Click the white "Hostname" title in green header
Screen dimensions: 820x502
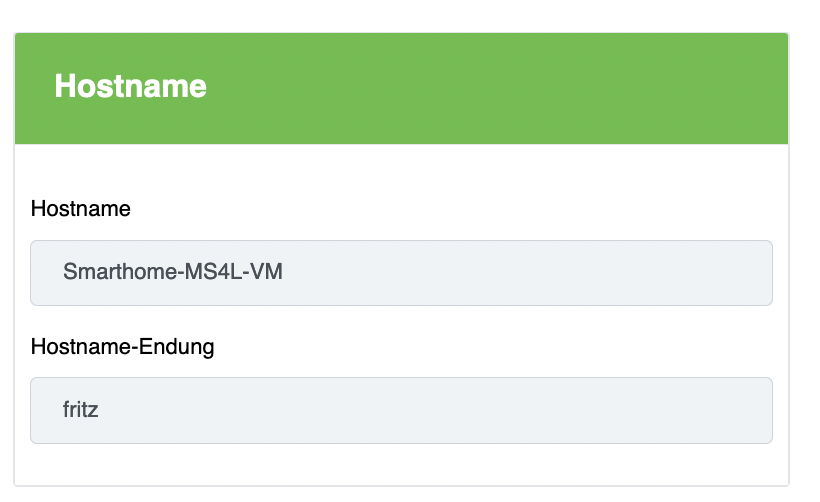point(130,86)
